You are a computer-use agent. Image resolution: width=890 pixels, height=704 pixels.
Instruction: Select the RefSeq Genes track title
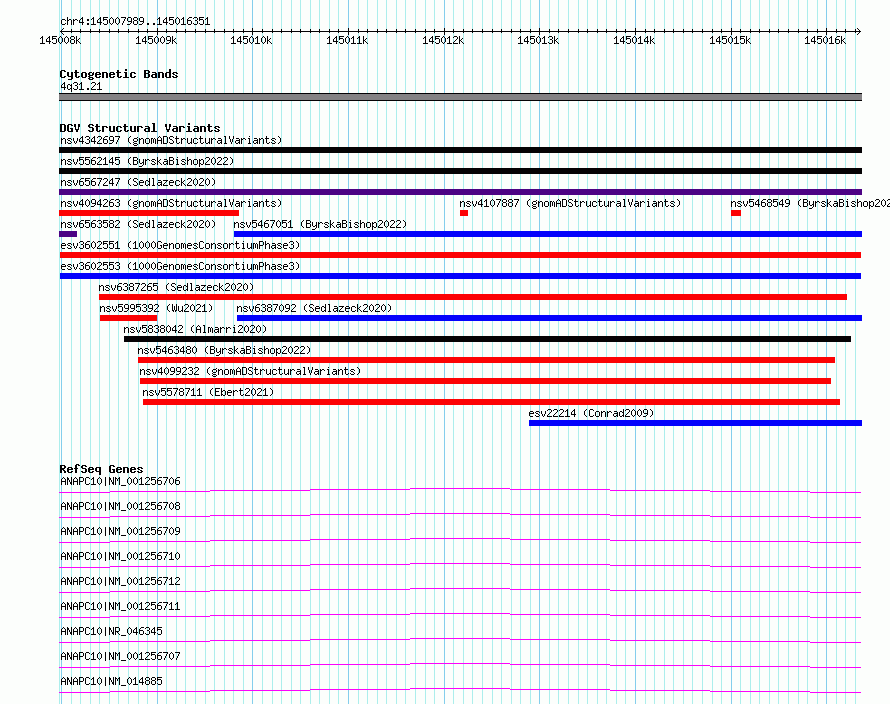(x=101, y=469)
